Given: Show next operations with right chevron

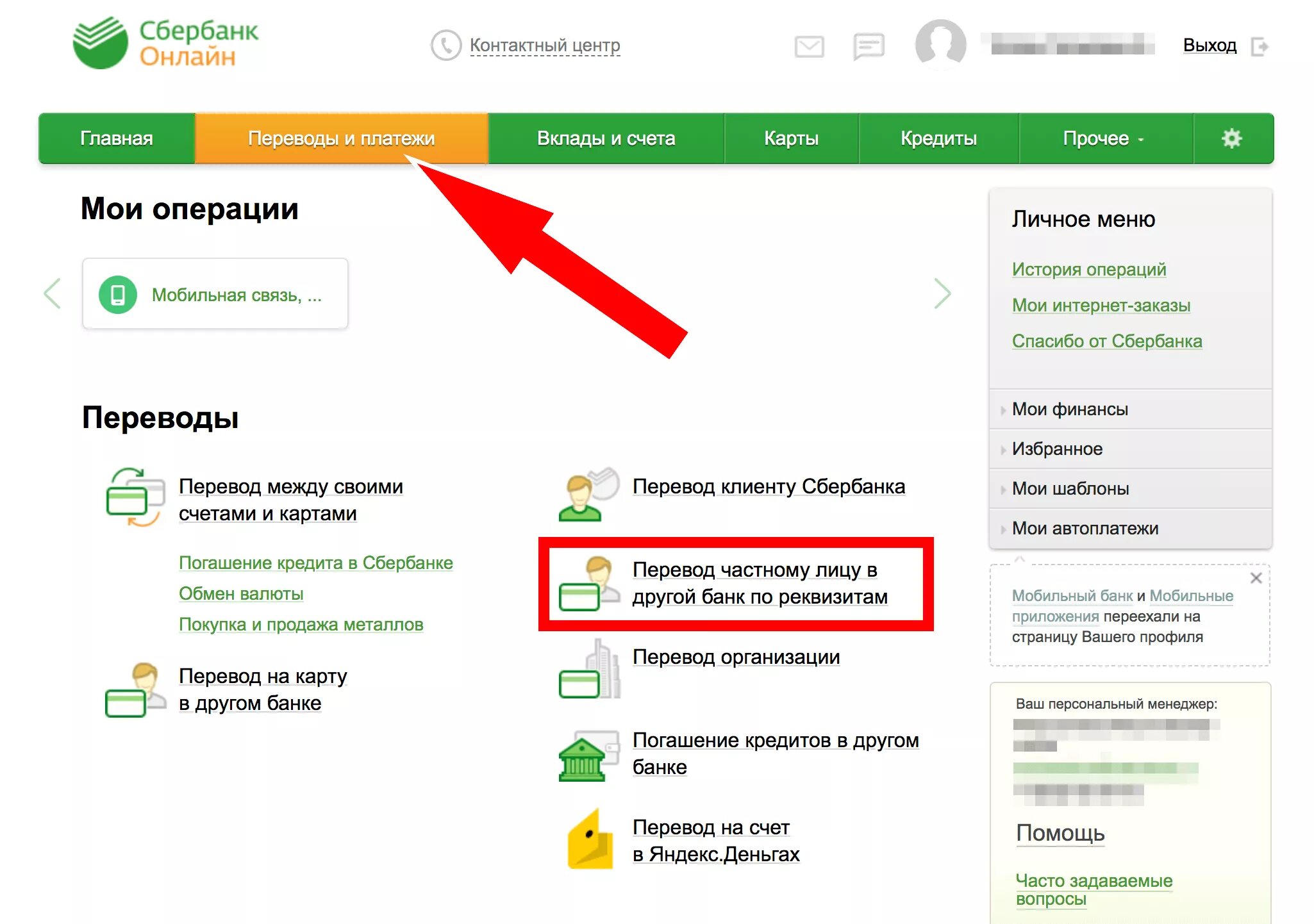Looking at the screenshot, I should (942, 293).
